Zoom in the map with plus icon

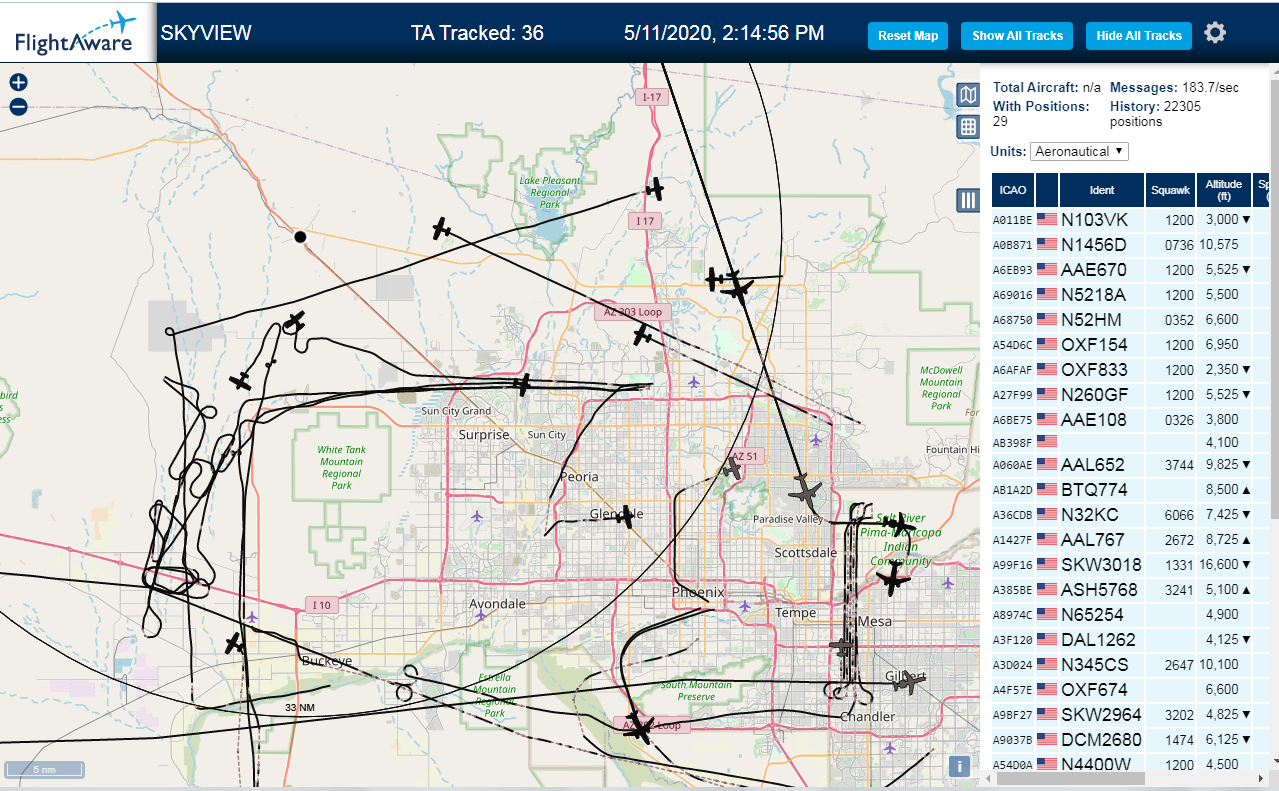18,83
